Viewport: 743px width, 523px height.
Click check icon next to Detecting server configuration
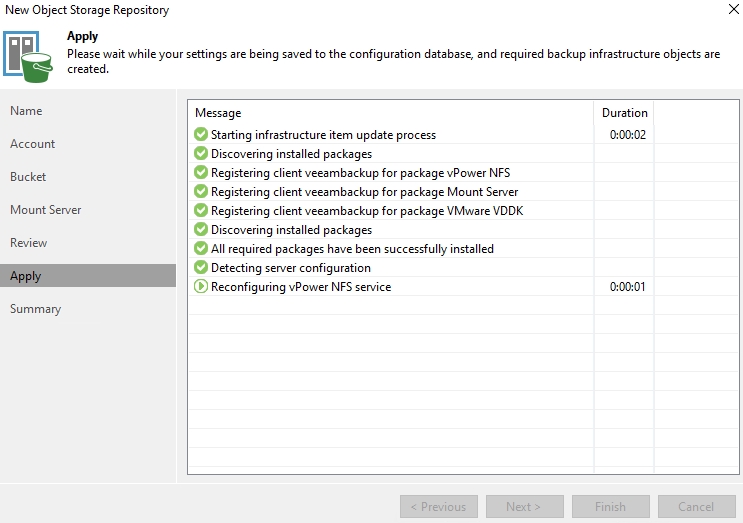(x=201, y=268)
